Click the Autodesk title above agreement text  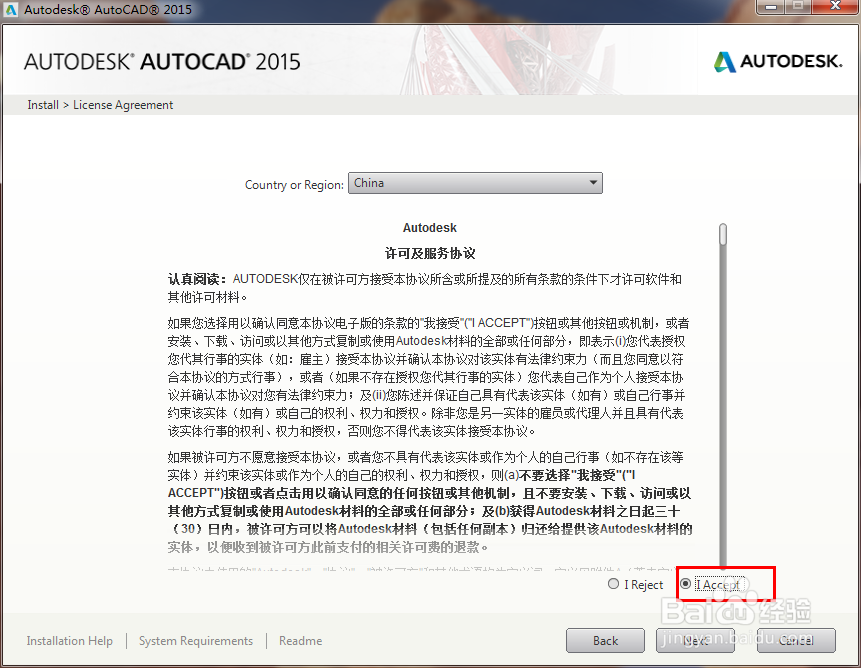429,228
